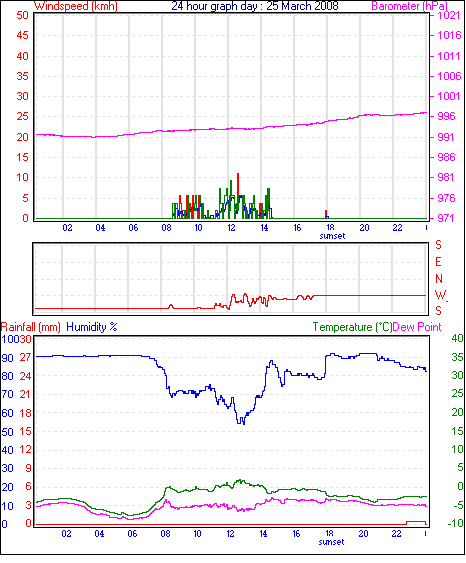Viewport: 466px width, 563px height.
Task: Select the 976 barometer scale value
Action: pos(446,198)
